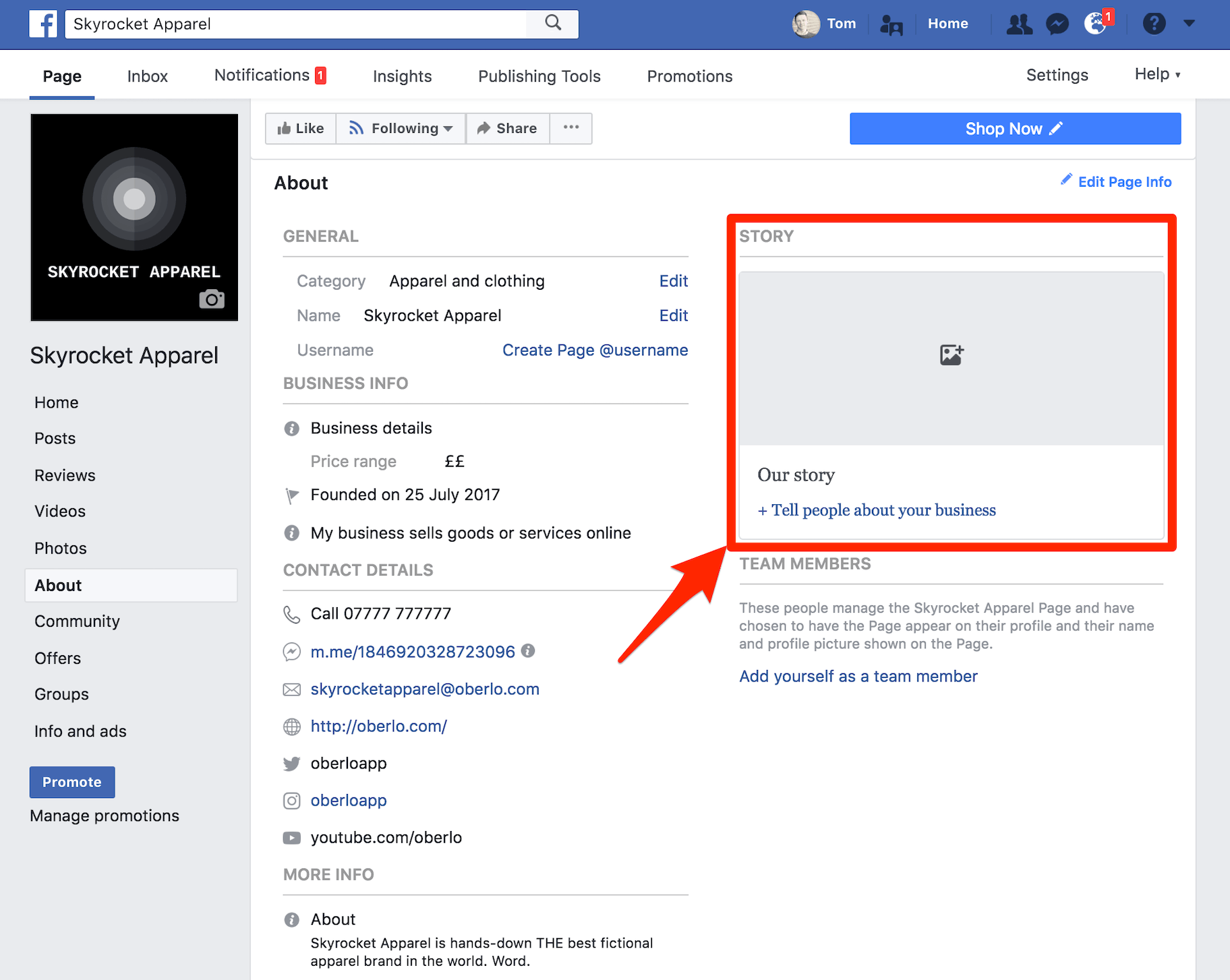Click the Shop Now button

[x=1014, y=128]
